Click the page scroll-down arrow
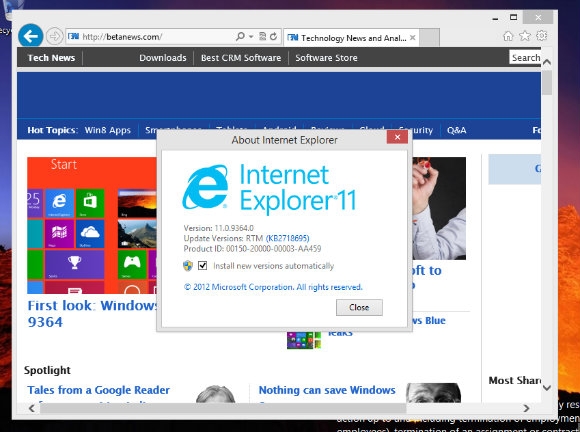Screen dimensions: 580x432 [547, 387]
